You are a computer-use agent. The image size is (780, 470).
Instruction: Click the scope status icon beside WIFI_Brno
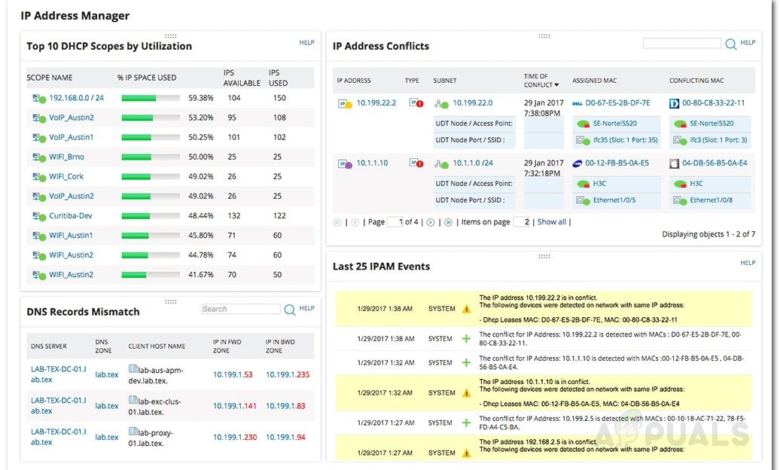click(39, 157)
